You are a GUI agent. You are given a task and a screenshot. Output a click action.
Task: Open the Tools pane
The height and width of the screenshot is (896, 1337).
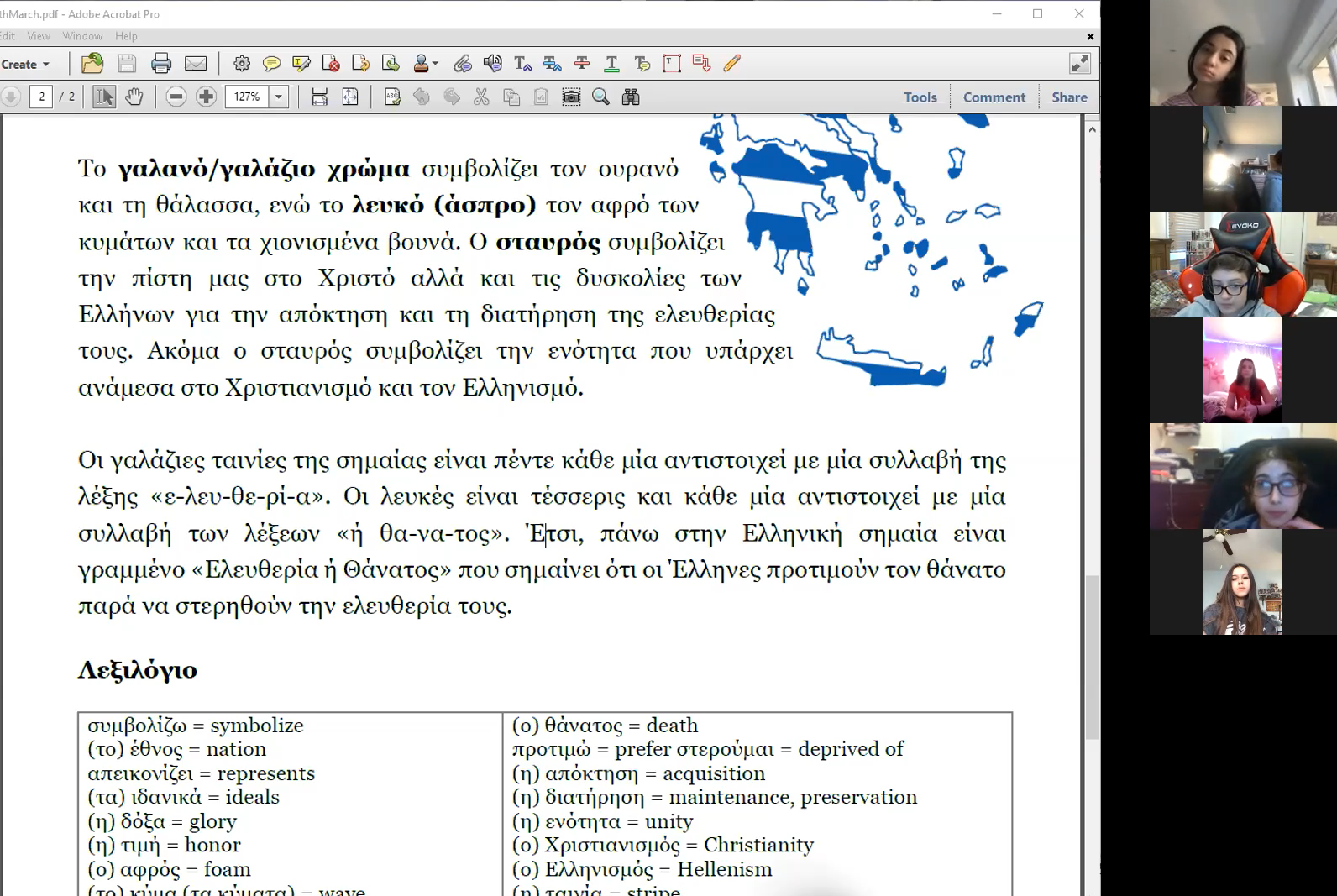(920, 97)
